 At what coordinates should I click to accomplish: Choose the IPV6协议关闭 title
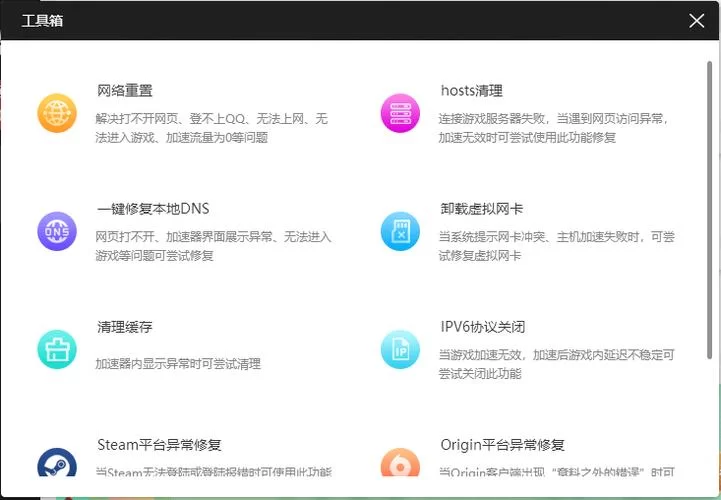point(482,327)
